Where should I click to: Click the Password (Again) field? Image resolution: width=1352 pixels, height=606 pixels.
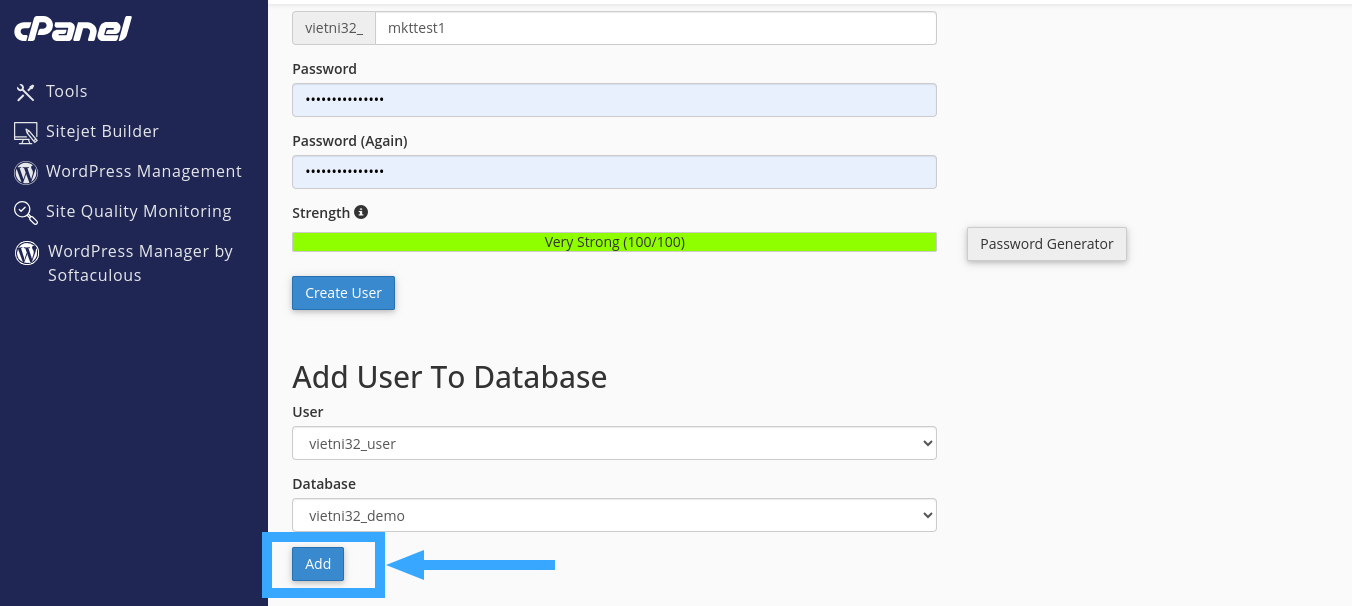[x=614, y=172]
